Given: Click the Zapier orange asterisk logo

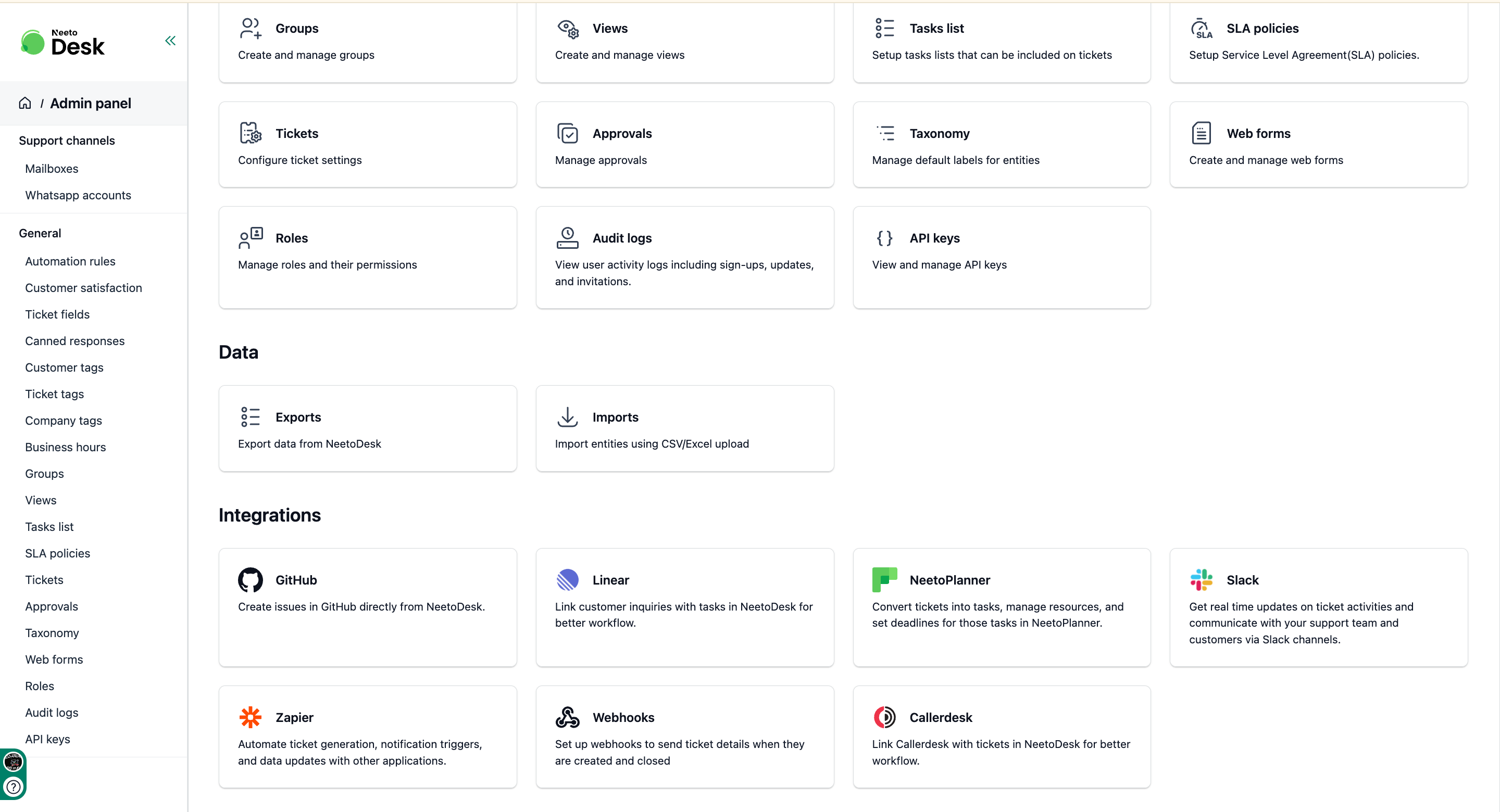Looking at the screenshot, I should (251, 717).
